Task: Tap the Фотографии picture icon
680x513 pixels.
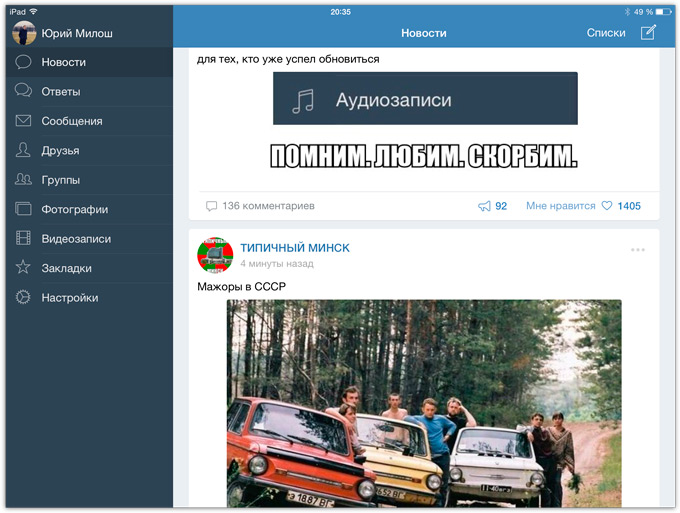Action: click(x=23, y=209)
